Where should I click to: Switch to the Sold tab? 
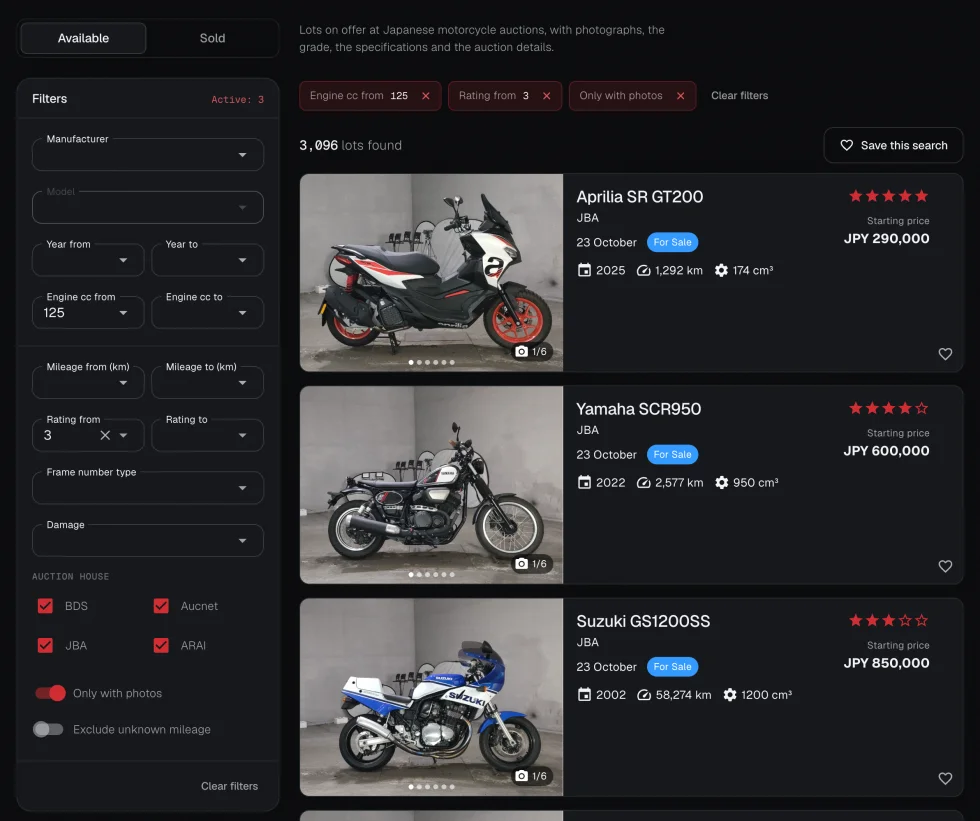click(x=212, y=38)
